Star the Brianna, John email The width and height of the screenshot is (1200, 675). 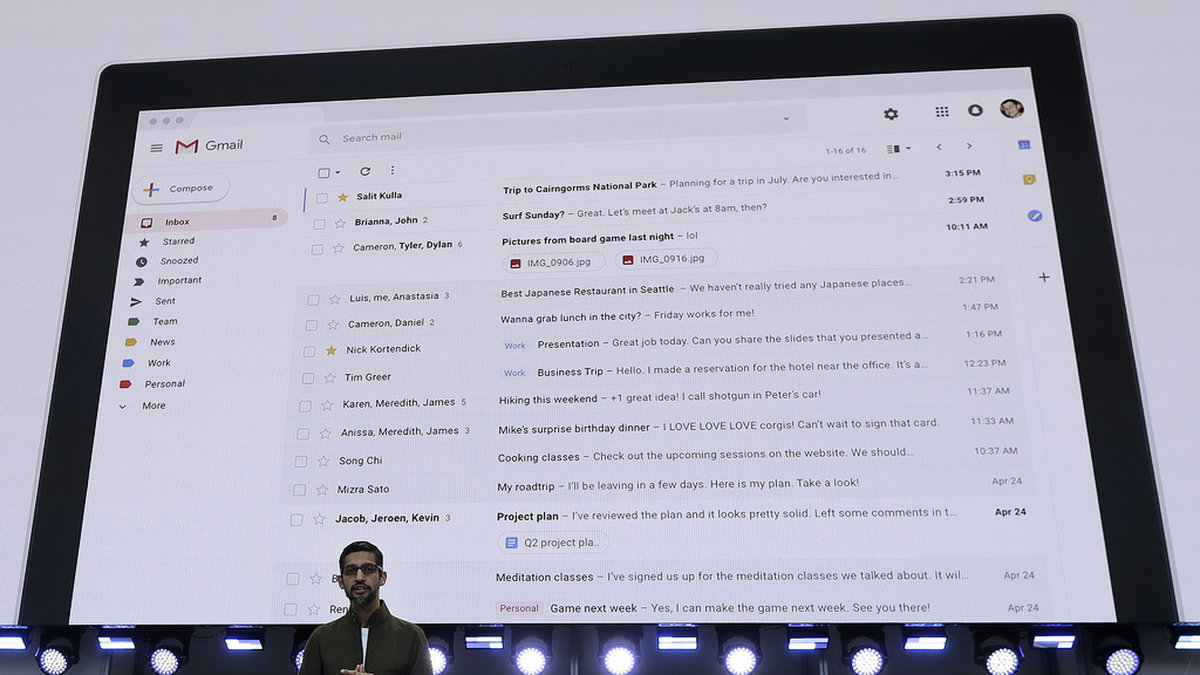pos(340,222)
